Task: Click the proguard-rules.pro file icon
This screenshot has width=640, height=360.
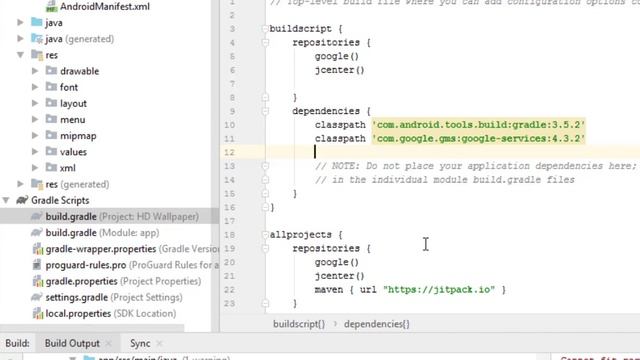Action: (x=37, y=264)
